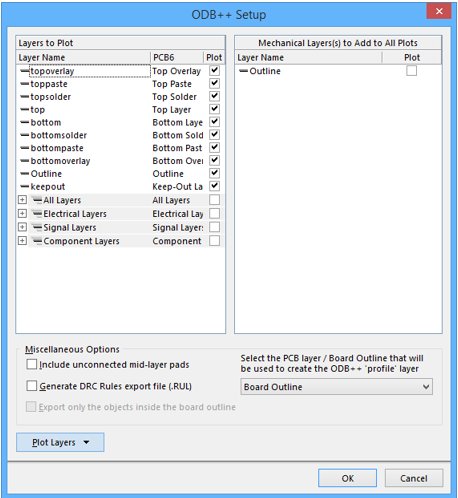Click the Layer Name header in Layers to Plot

tap(83, 57)
